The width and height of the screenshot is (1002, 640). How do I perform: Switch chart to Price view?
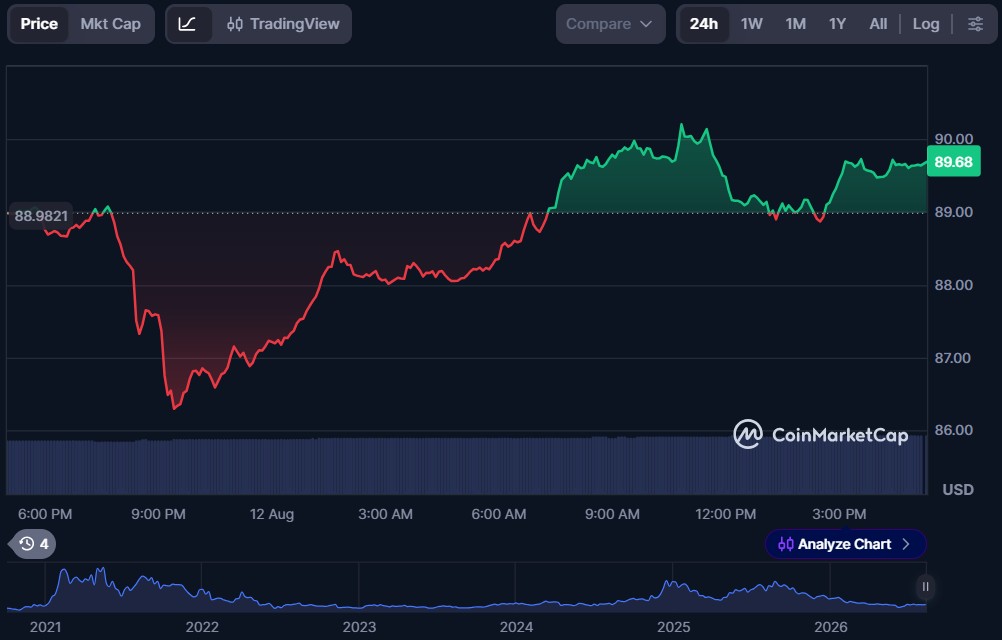coord(39,24)
